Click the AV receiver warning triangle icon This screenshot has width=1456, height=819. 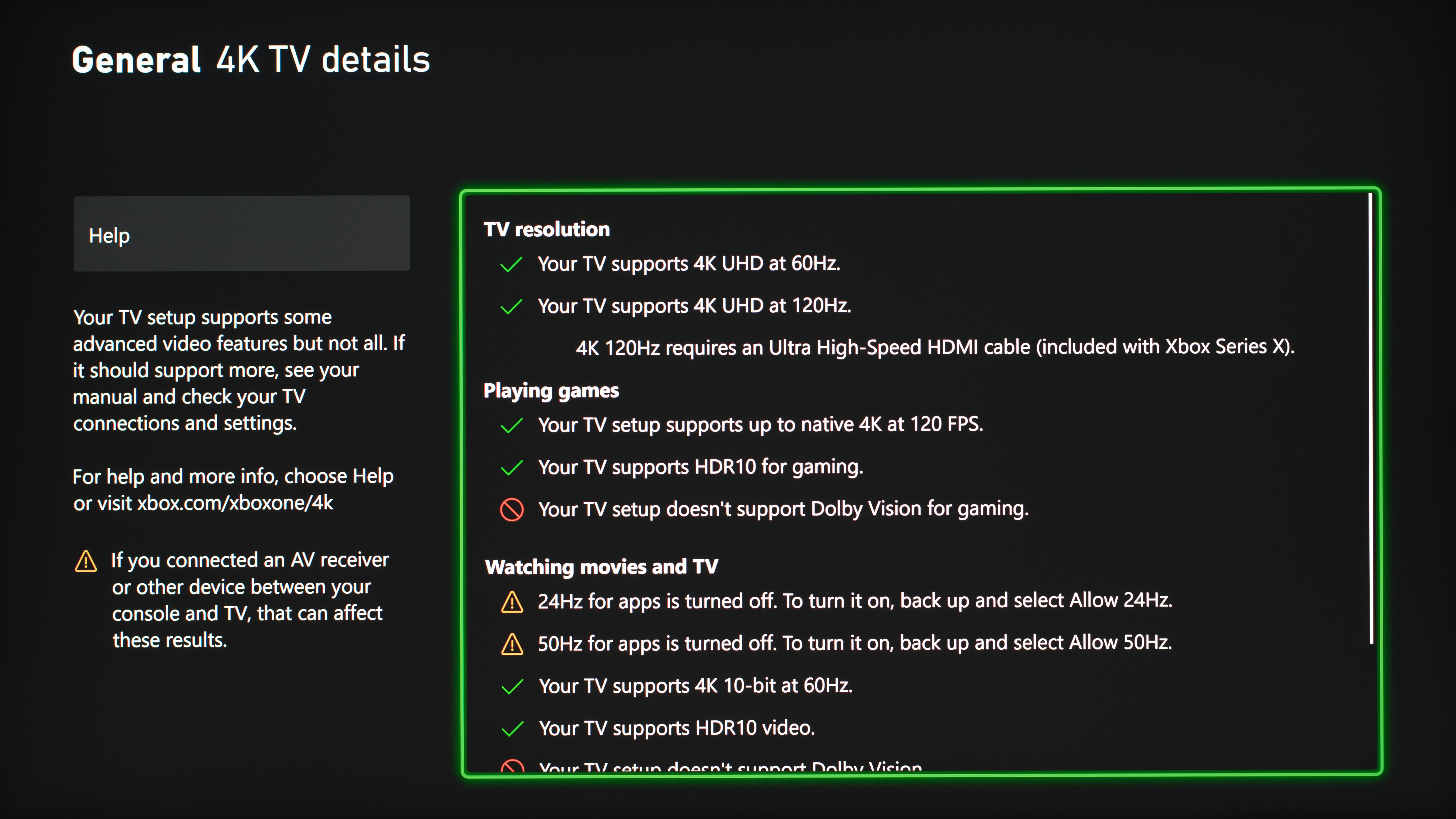click(x=86, y=561)
